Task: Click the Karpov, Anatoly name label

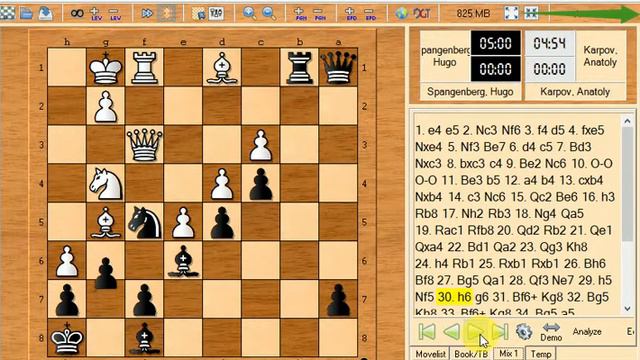Action: [575, 92]
